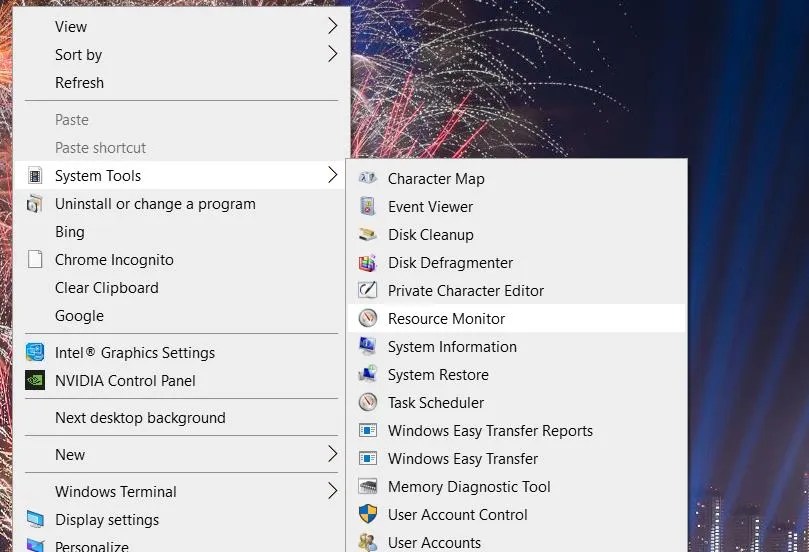This screenshot has width=809, height=552.
Task: Launch Character Map from submenu text
Action: (x=436, y=179)
